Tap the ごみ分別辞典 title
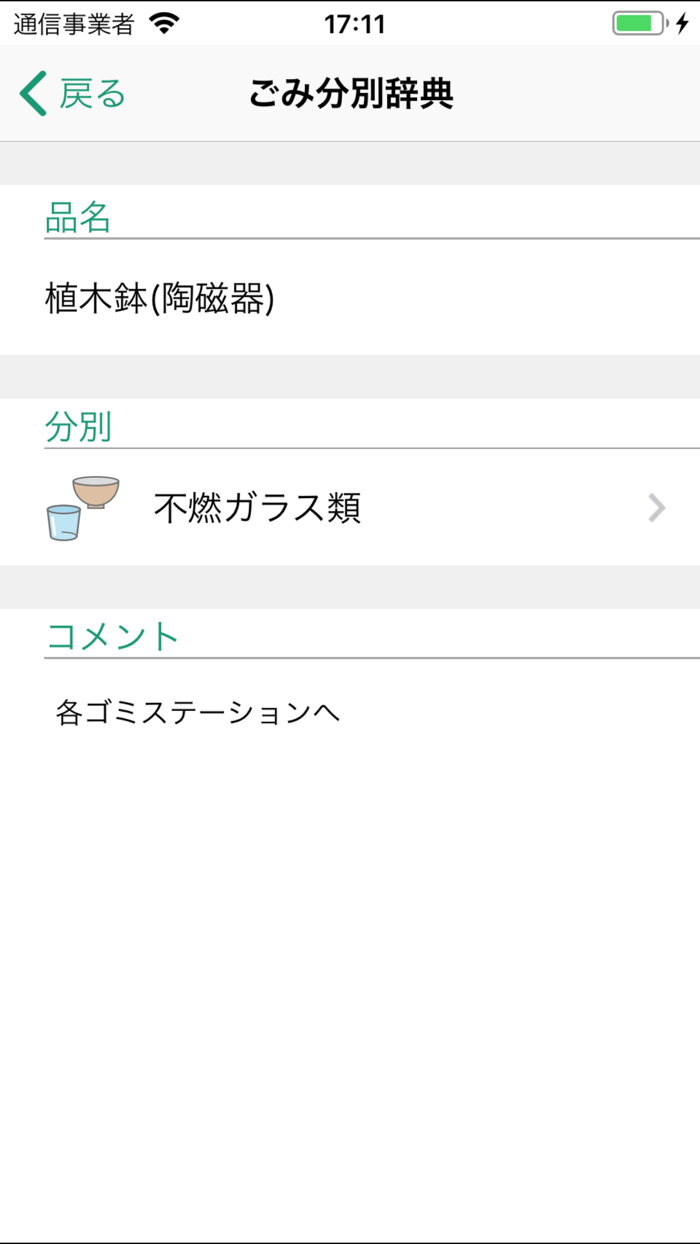The width and height of the screenshot is (700, 1244). 350,92
